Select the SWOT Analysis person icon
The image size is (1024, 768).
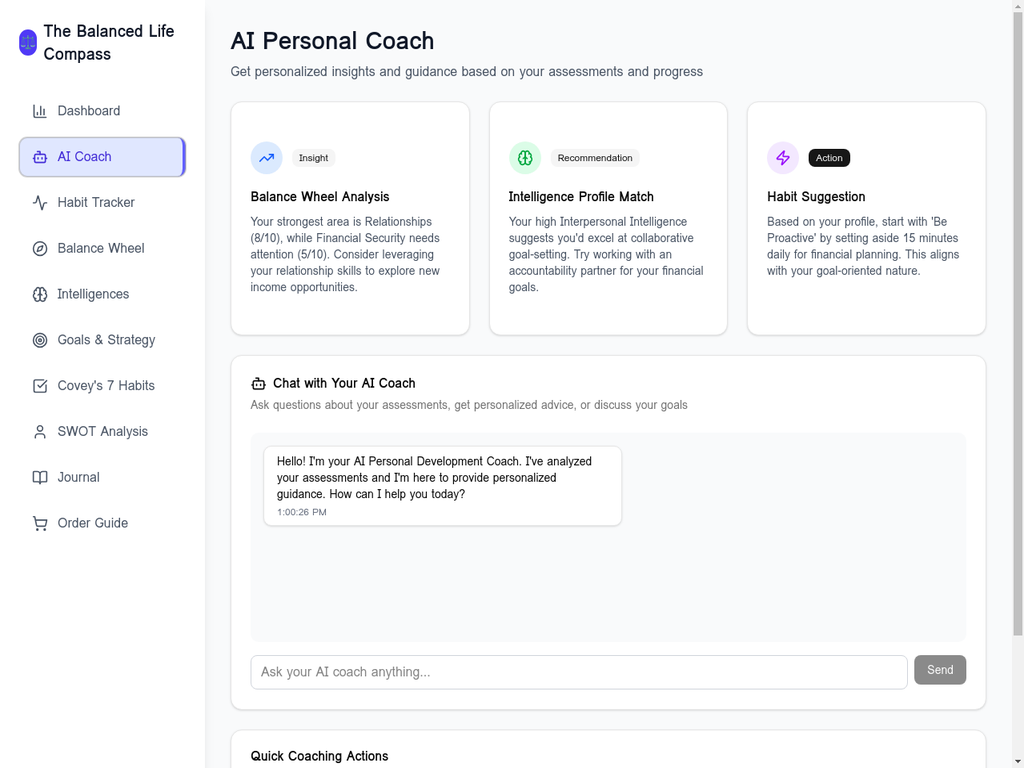click(39, 431)
